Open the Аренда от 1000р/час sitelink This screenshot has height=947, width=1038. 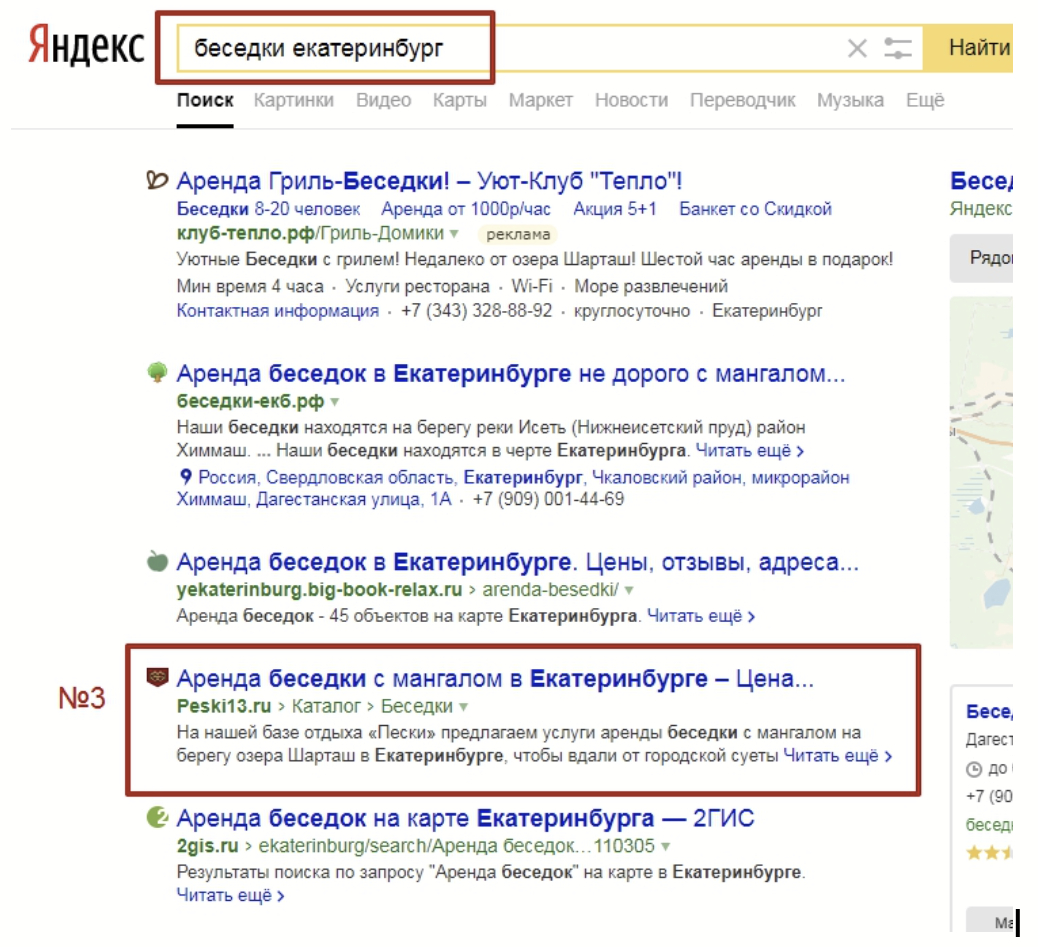pyautogui.click(x=466, y=209)
